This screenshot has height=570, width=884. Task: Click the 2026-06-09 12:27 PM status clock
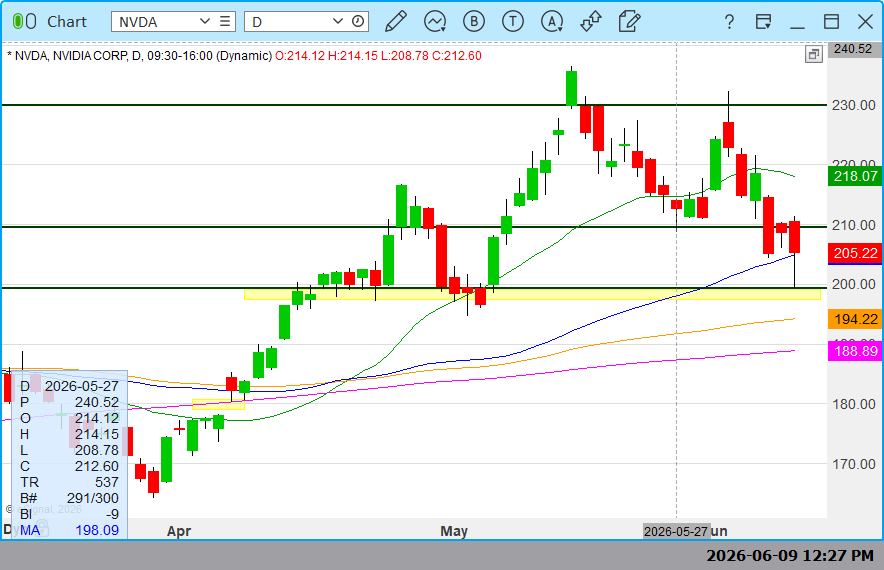tap(790, 555)
